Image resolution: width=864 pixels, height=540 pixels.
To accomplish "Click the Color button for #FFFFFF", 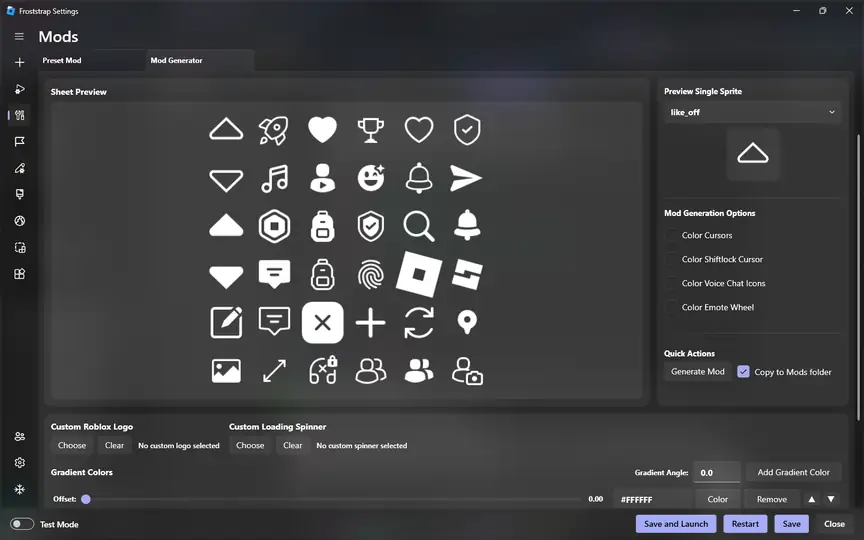I will point(717,499).
